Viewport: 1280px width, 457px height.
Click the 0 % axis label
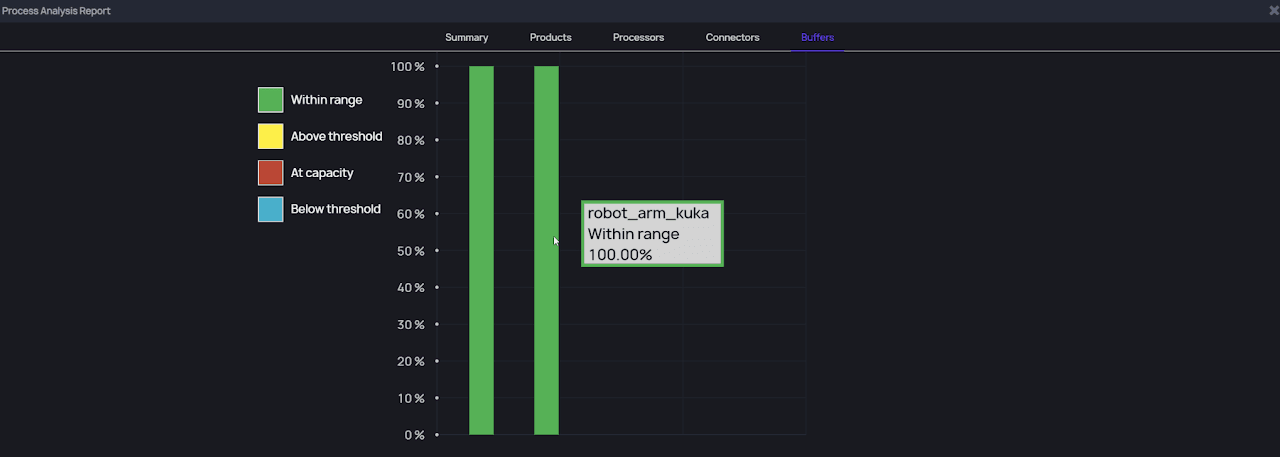point(412,435)
